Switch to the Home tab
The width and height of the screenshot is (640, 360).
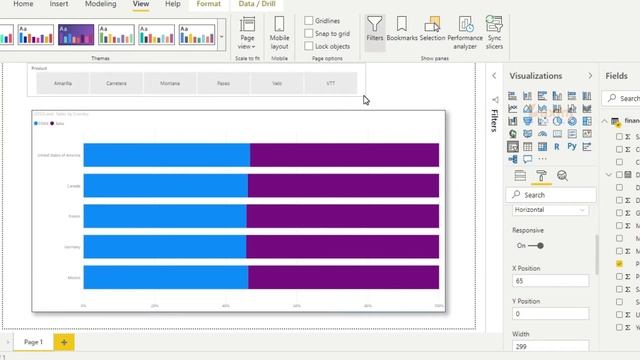(23, 4)
